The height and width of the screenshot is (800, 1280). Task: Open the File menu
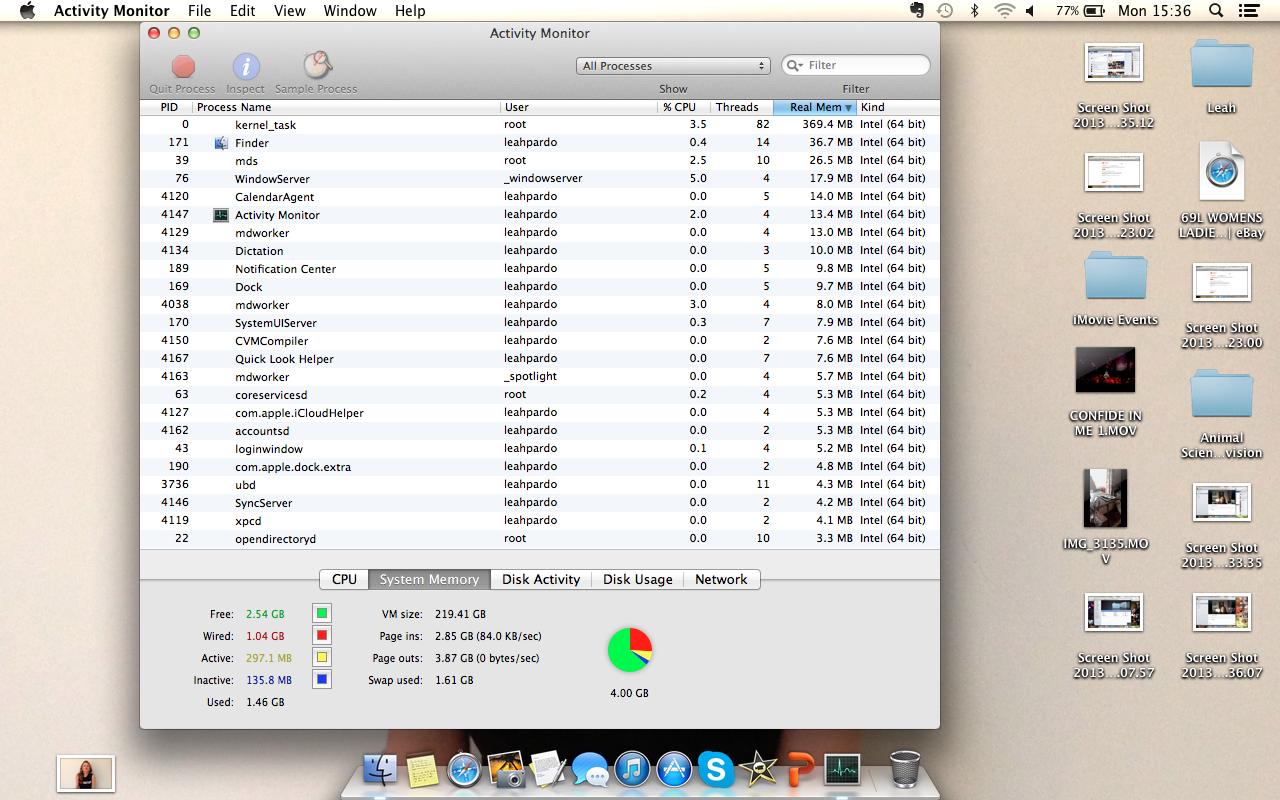click(199, 11)
